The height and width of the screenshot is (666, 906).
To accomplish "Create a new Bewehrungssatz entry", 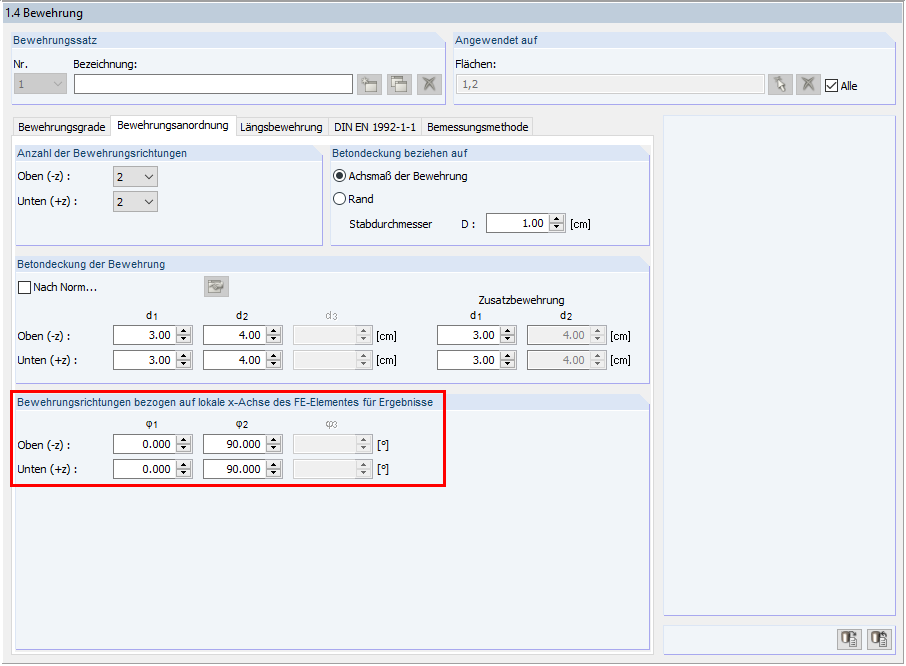I will click(369, 84).
